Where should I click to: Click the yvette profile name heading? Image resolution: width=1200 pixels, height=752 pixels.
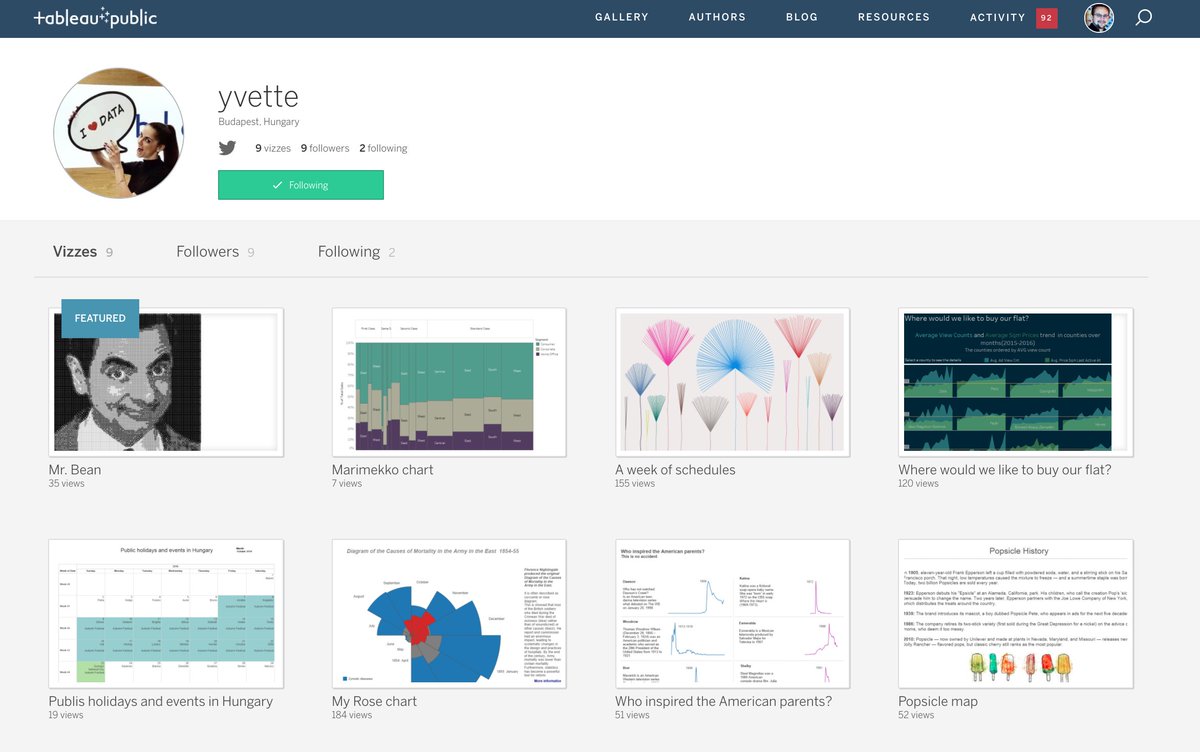click(258, 97)
